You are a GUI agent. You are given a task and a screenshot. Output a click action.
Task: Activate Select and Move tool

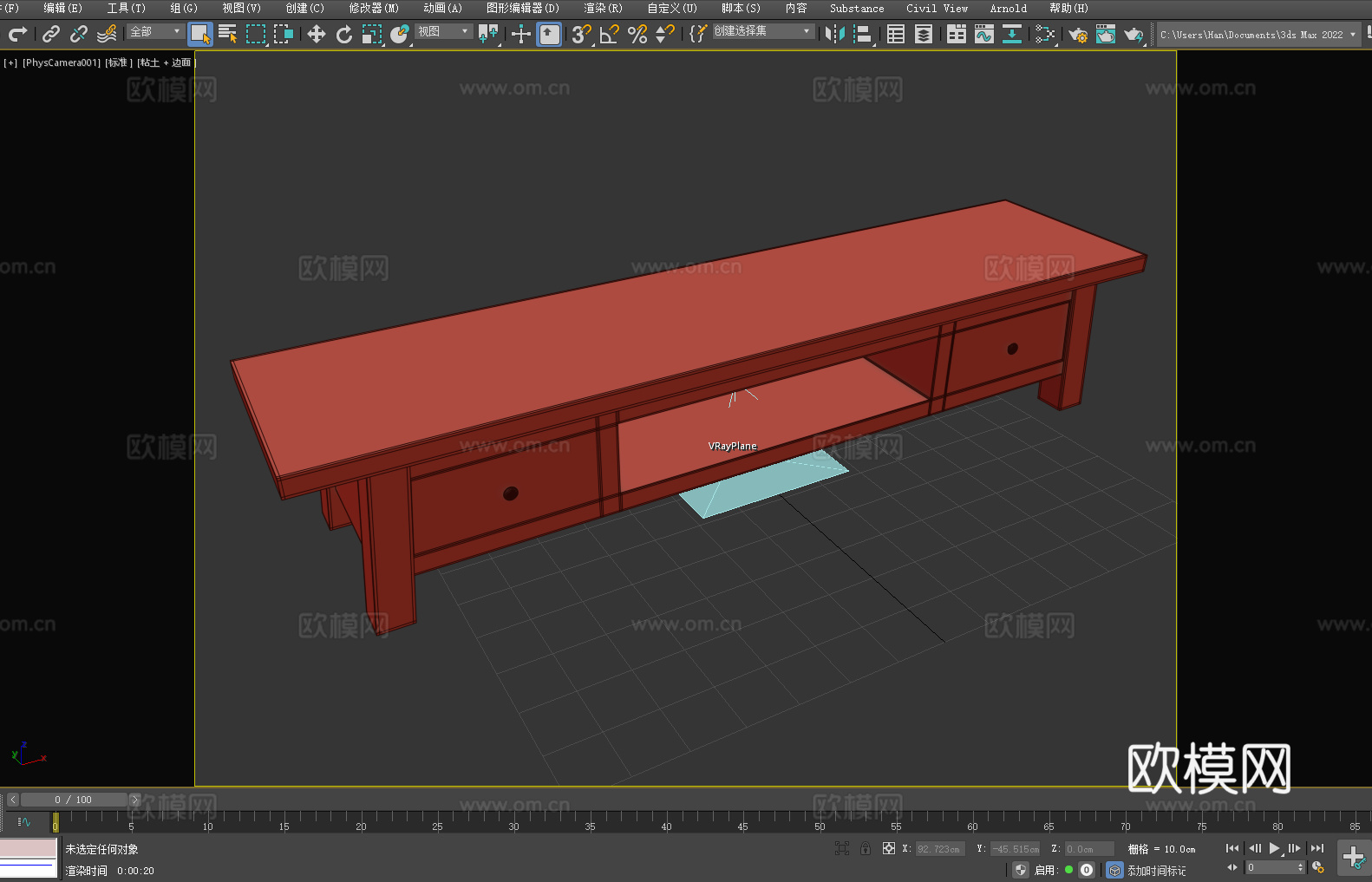tap(317, 34)
